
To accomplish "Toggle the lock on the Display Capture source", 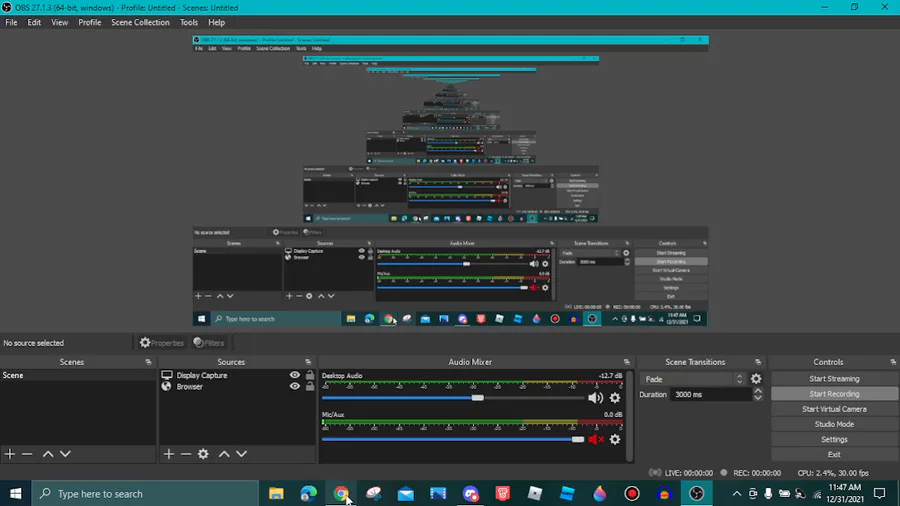I will tap(310, 375).
